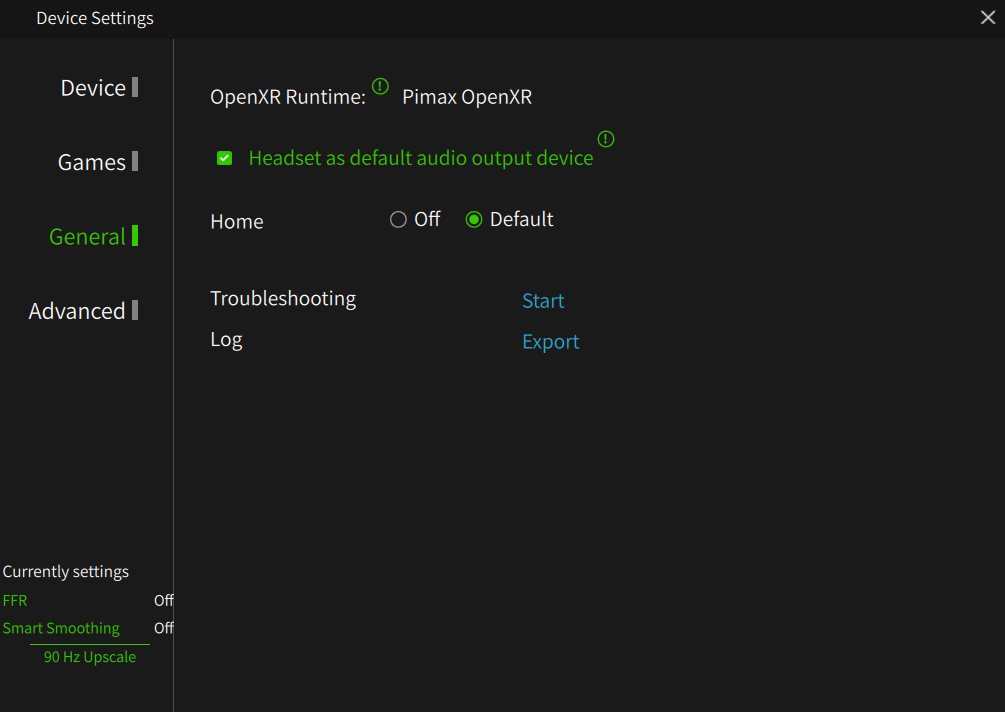Click the Smart Smoothing current setting label
The height and width of the screenshot is (712, 1005).
[61, 628]
